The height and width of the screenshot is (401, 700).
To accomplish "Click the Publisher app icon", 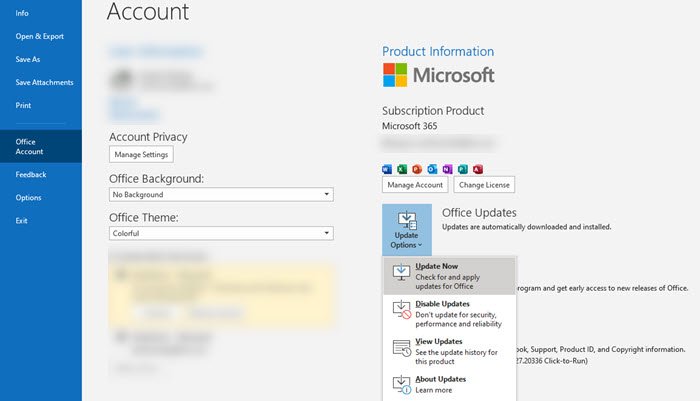I will click(462, 169).
